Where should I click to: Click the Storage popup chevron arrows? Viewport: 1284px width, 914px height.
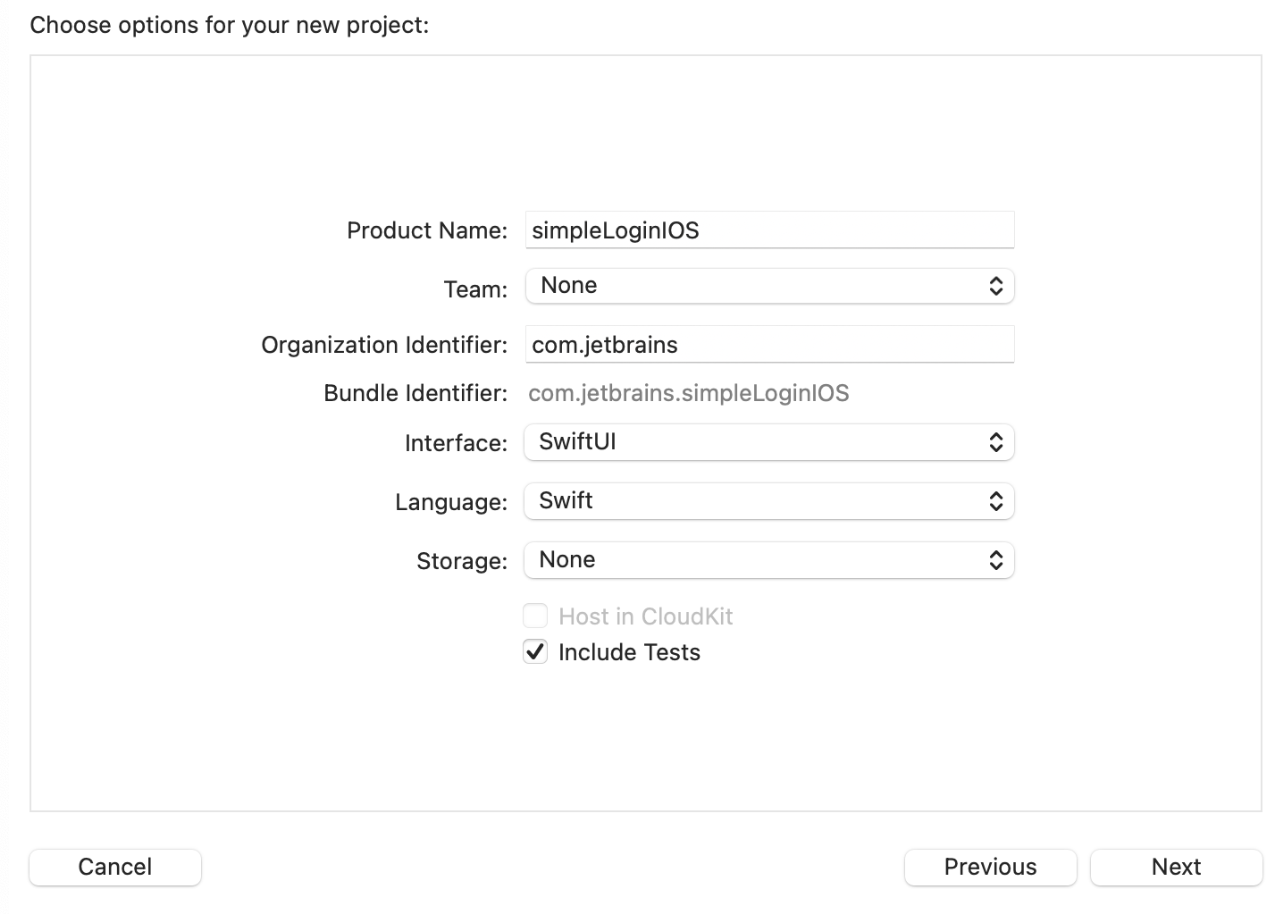coord(994,560)
